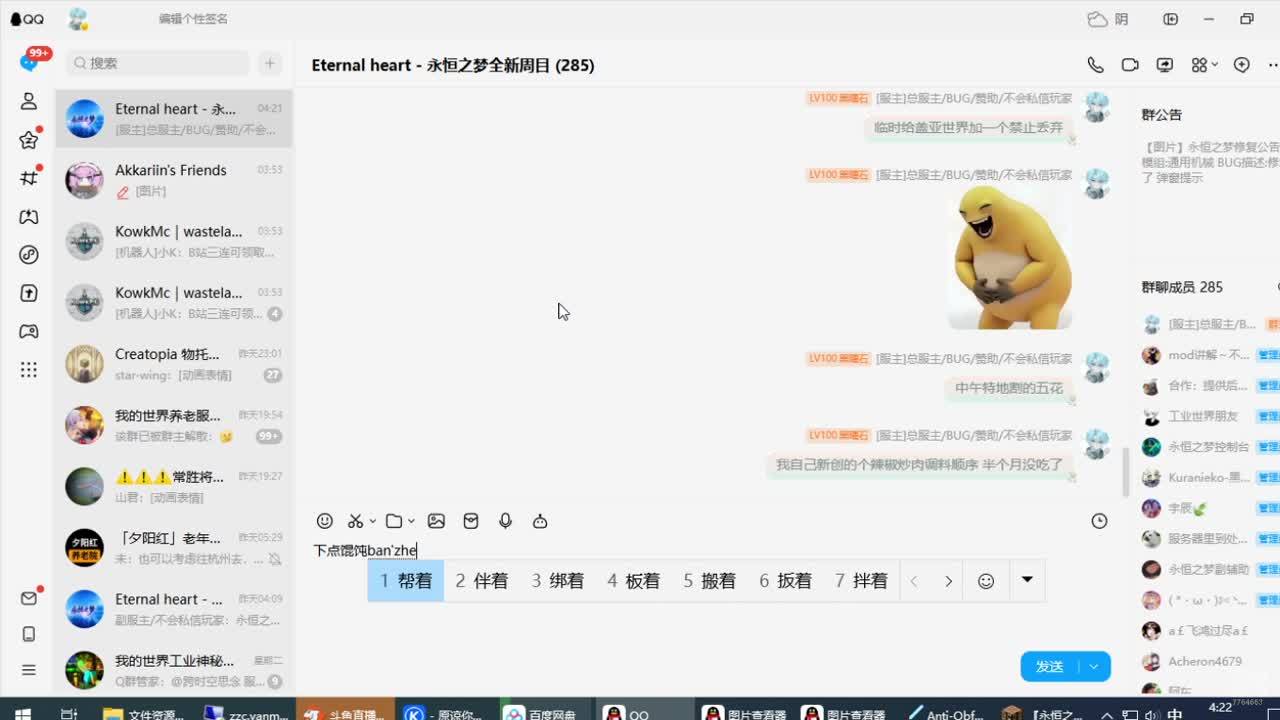Click the 搜索 search field
1280x720 pixels.
click(158, 63)
